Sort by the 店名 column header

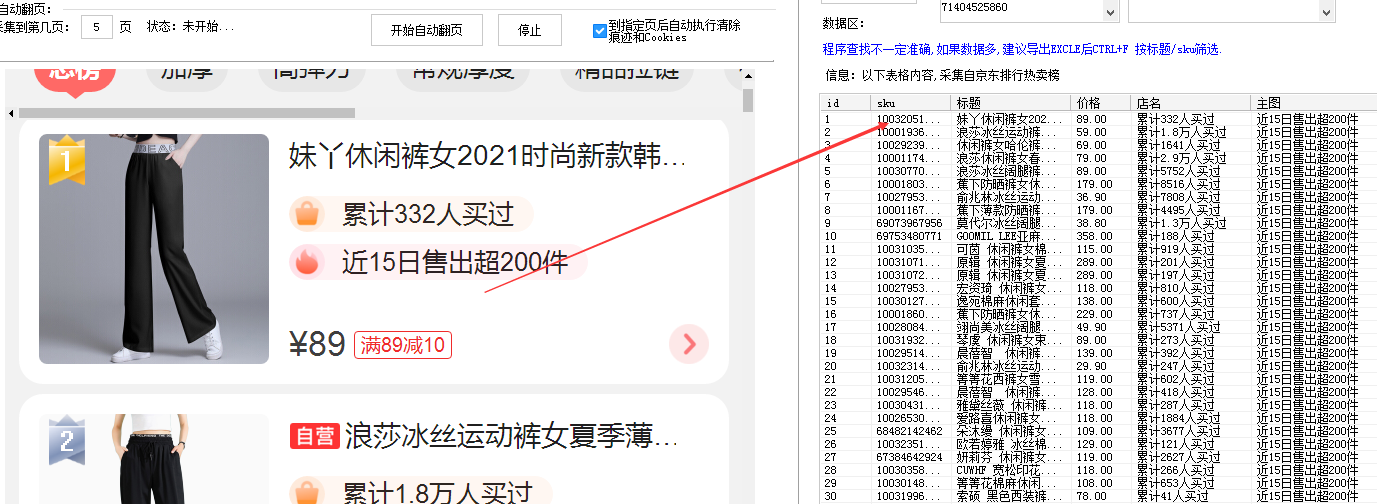1190,103
